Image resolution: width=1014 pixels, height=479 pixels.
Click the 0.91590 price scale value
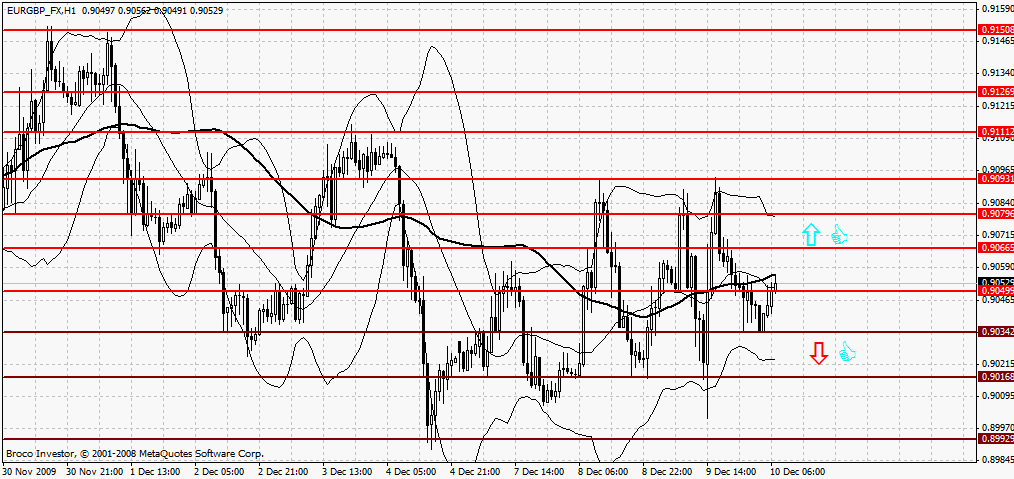pos(997,8)
